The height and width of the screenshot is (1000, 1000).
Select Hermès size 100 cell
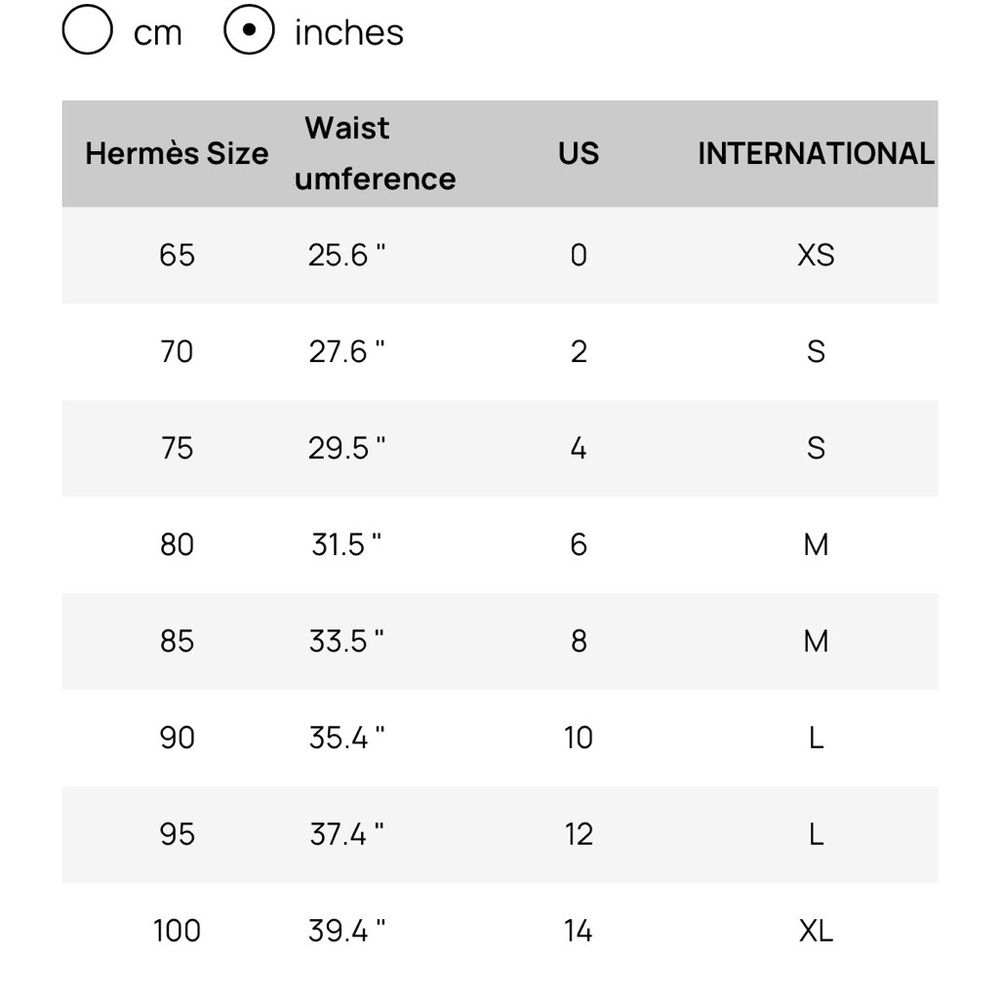click(177, 931)
